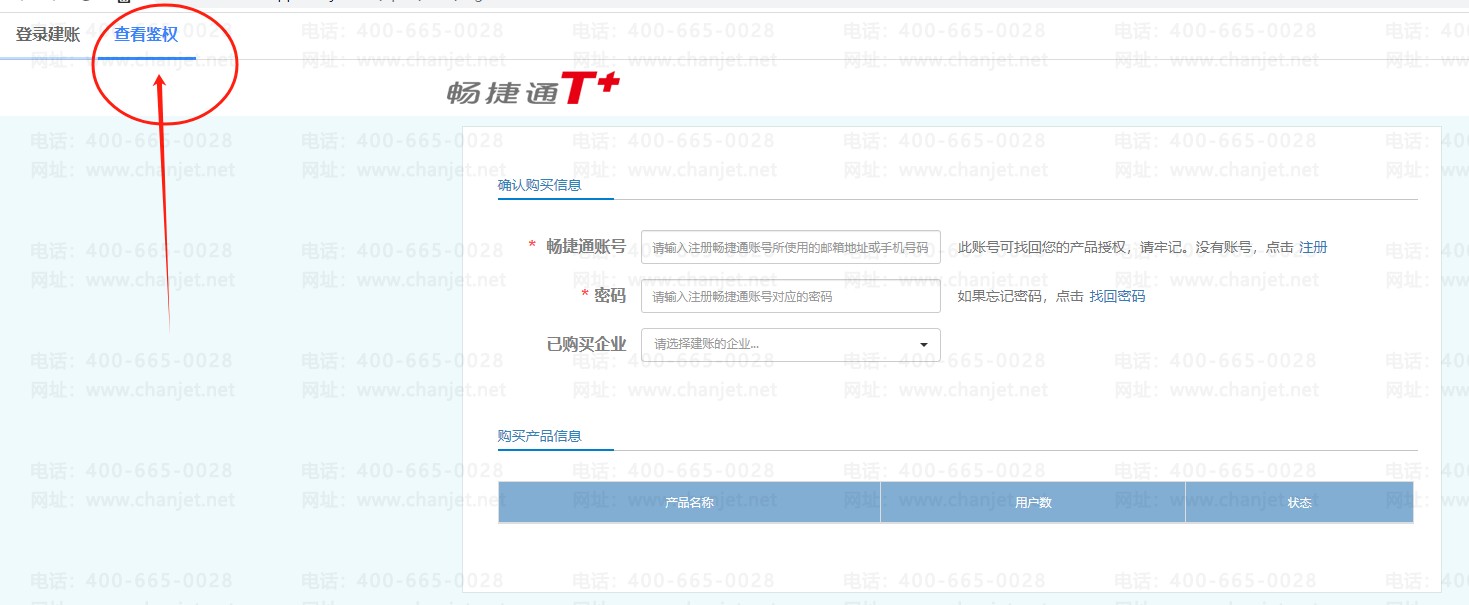Screen dimensions: 1469x605
Task: Click the 确认购买信息 section heading
Action: (x=540, y=185)
